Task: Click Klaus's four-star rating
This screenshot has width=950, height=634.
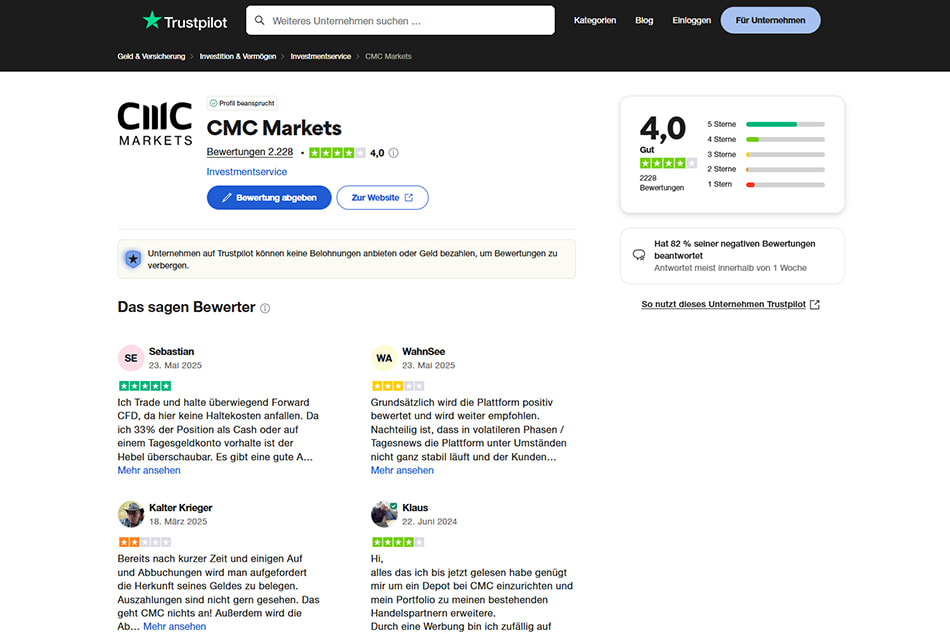Action: pyautogui.click(x=398, y=542)
